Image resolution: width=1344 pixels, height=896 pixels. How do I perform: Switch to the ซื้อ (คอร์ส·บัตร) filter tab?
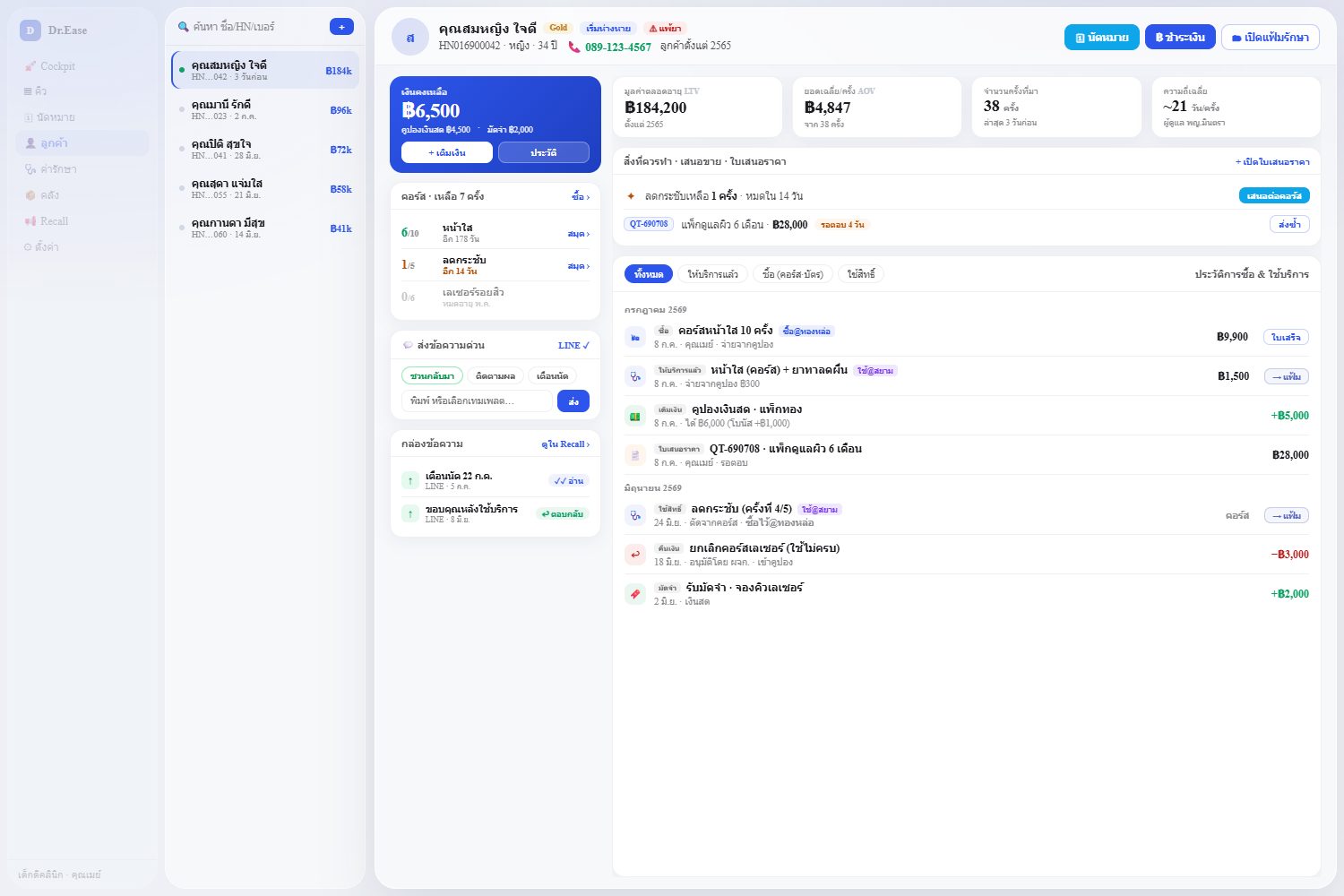793,274
